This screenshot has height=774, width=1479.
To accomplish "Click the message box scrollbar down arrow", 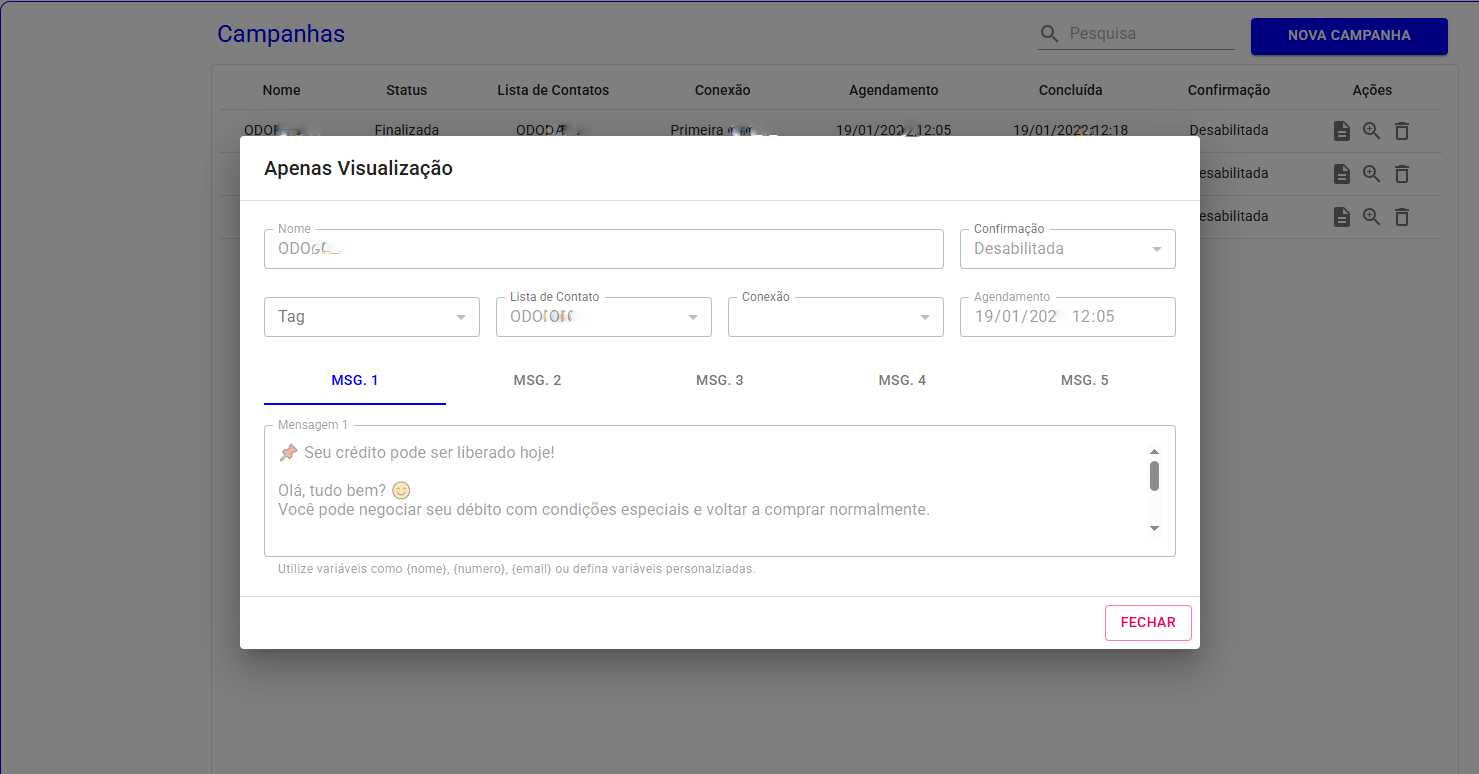I will (1154, 528).
